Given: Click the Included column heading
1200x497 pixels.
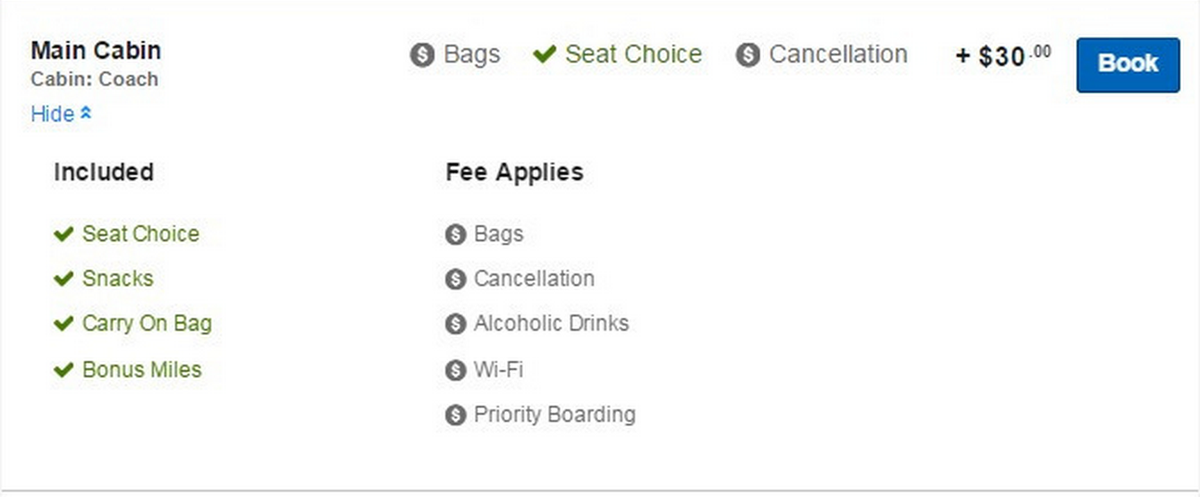Looking at the screenshot, I should click(x=103, y=172).
